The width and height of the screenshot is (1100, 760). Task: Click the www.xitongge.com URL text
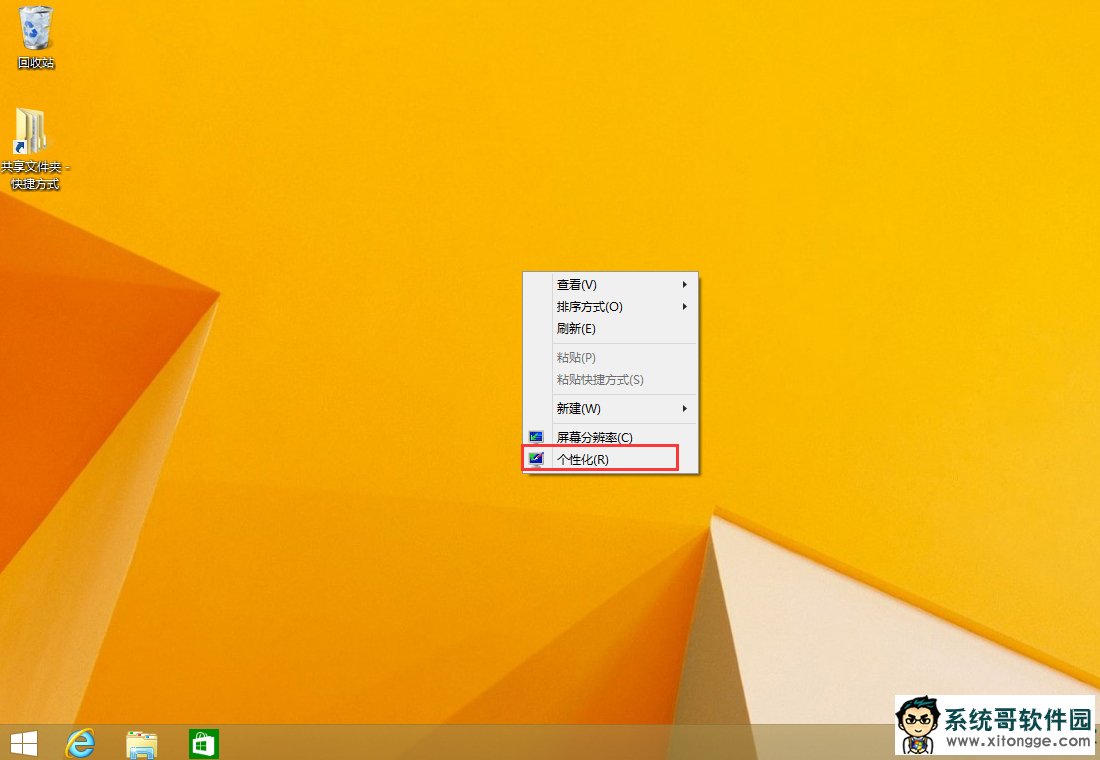(1017, 742)
